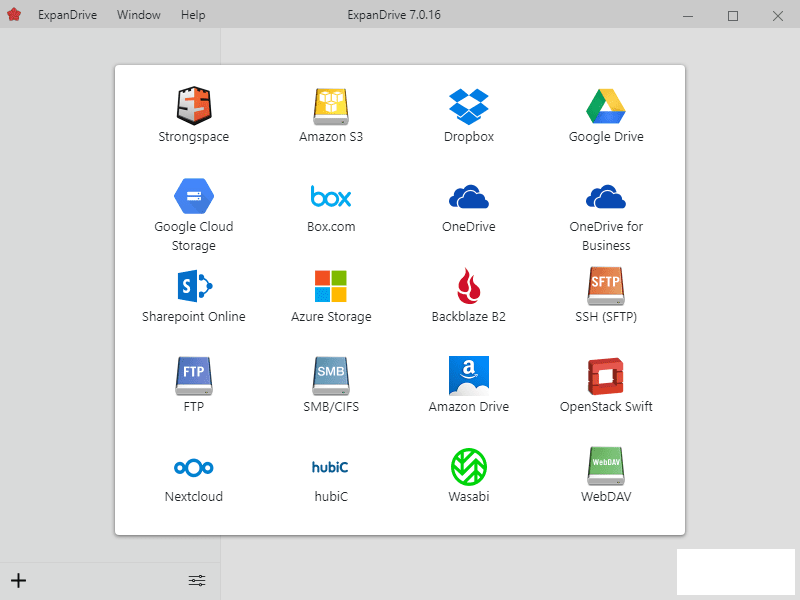Select the Google Cloud Storage hexagon icon
The height and width of the screenshot is (600, 800).
194,196
